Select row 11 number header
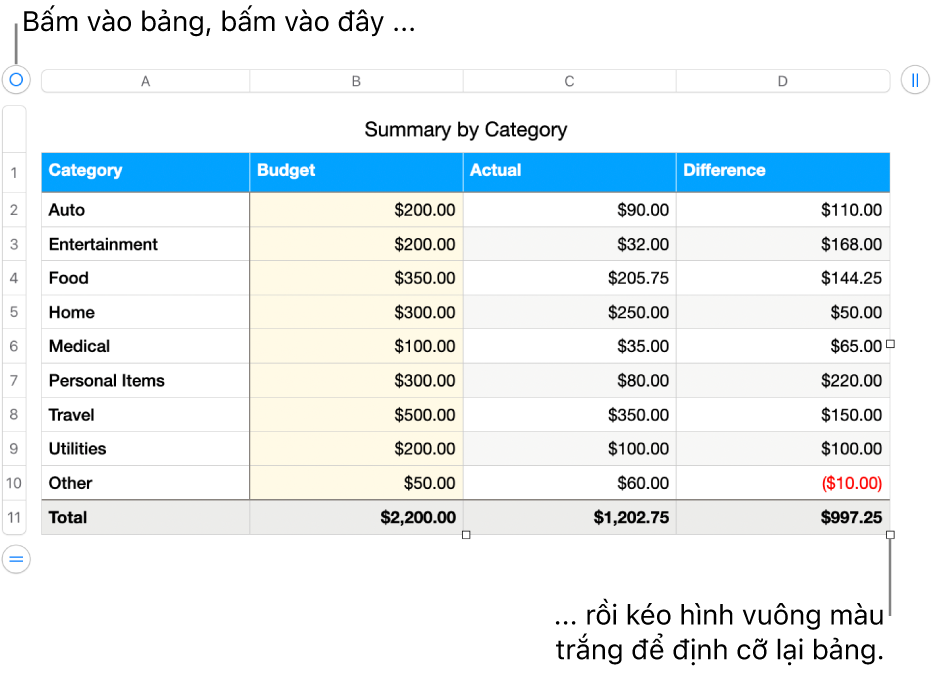This screenshot has height=676, width=931. [15, 518]
